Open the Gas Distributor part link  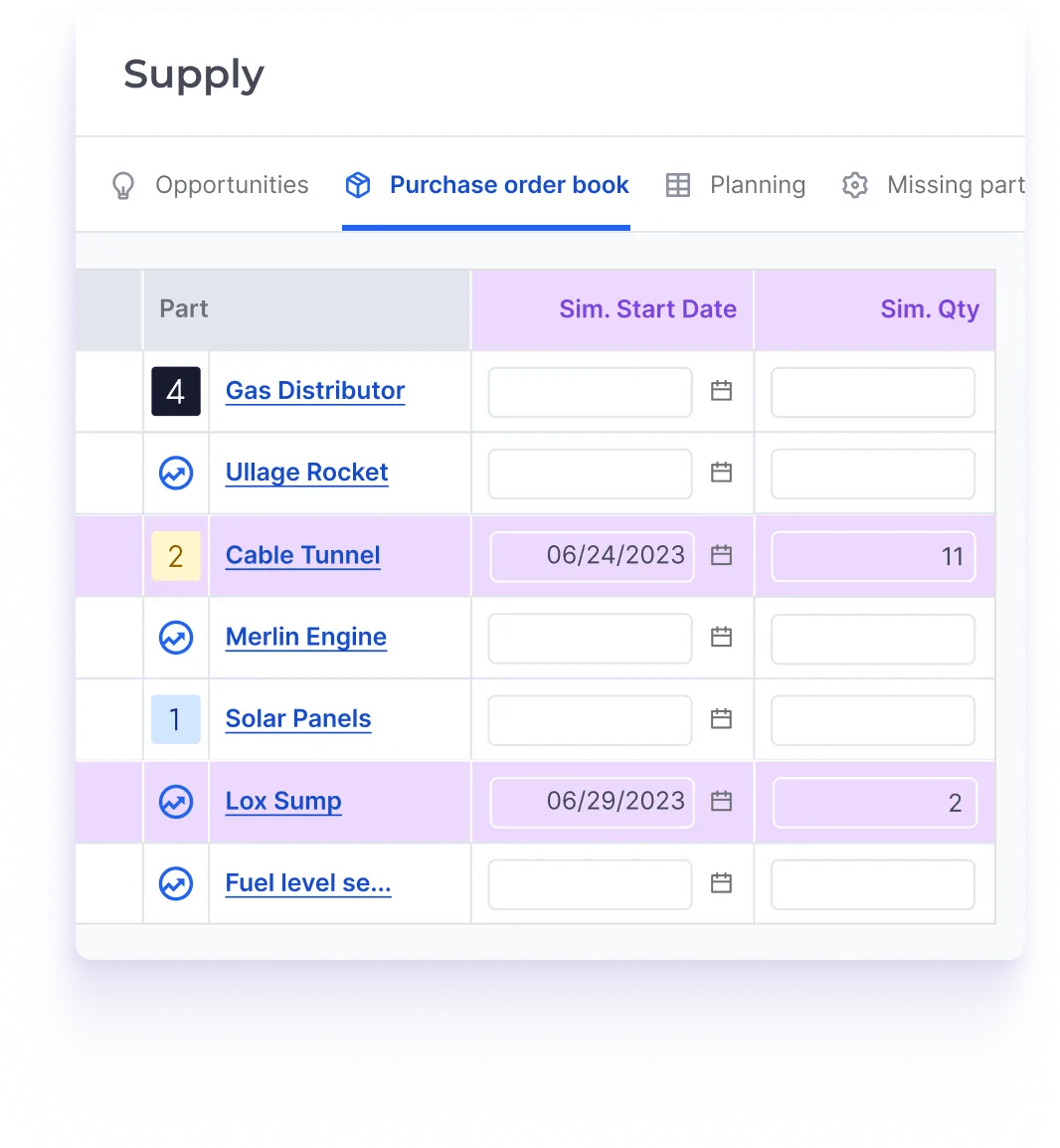click(314, 390)
